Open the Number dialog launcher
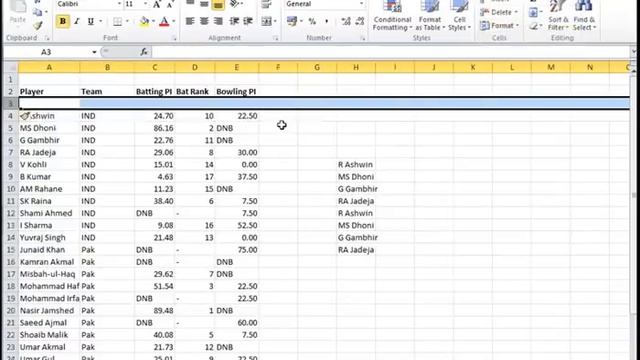640x360 pixels. 363,38
